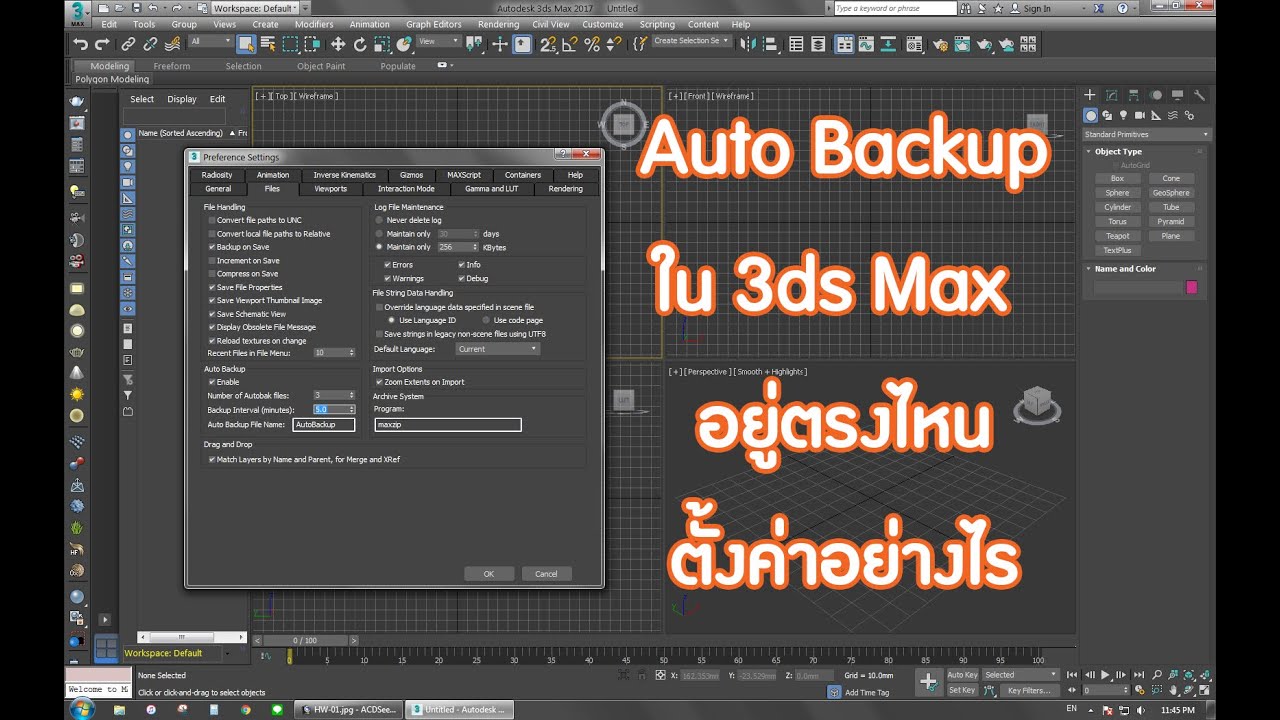The height and width of the screenshot is (720, 1280).
Task: Redo action in main toolbar
Action: coord(101,44)
